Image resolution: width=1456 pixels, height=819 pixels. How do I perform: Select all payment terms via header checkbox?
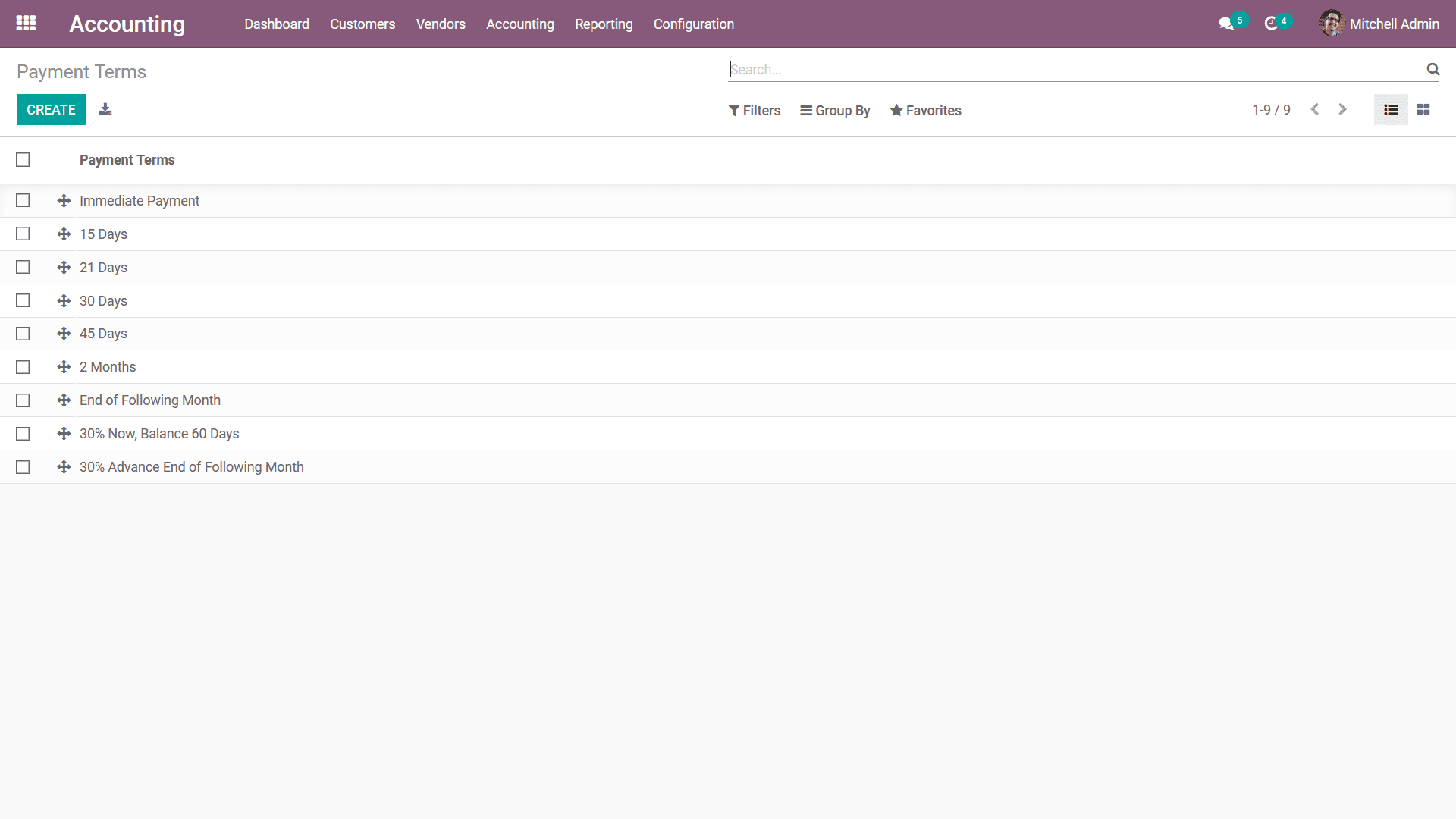(x=23, y=160)
